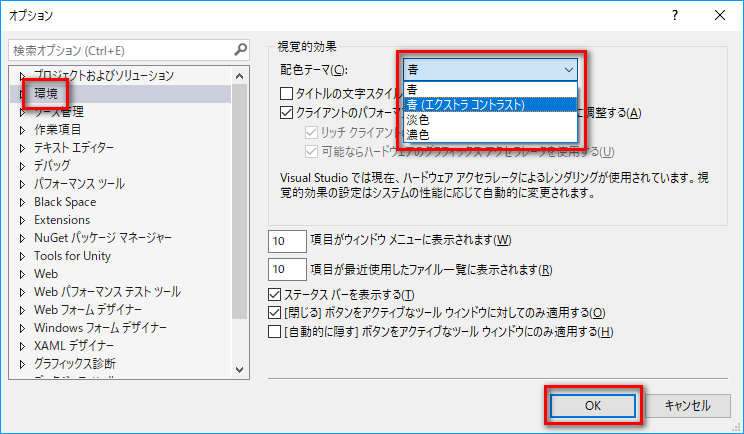Expand the Tools for Unity node

click(22, 256)
